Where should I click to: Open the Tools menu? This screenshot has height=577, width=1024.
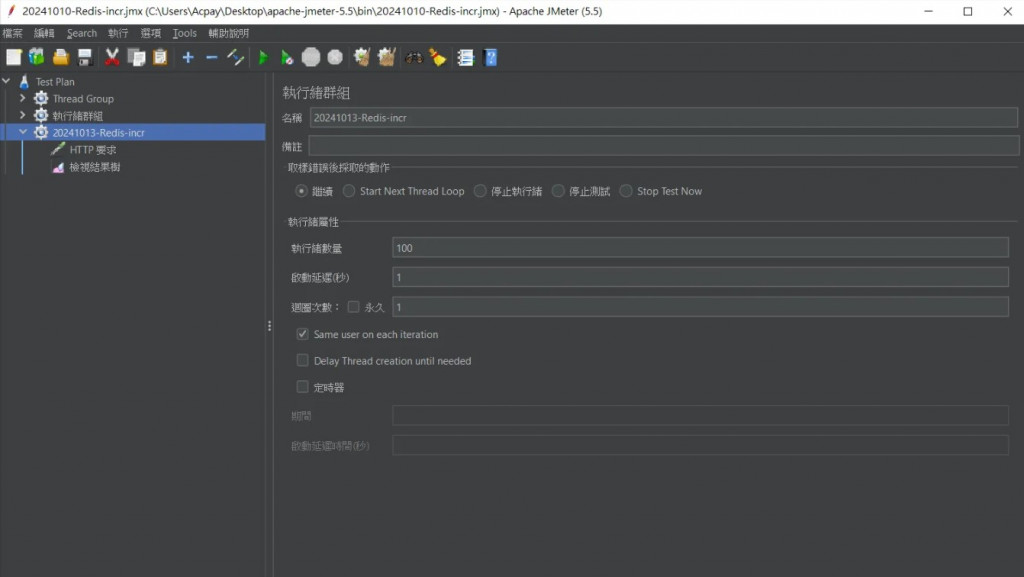pos(185,33)
